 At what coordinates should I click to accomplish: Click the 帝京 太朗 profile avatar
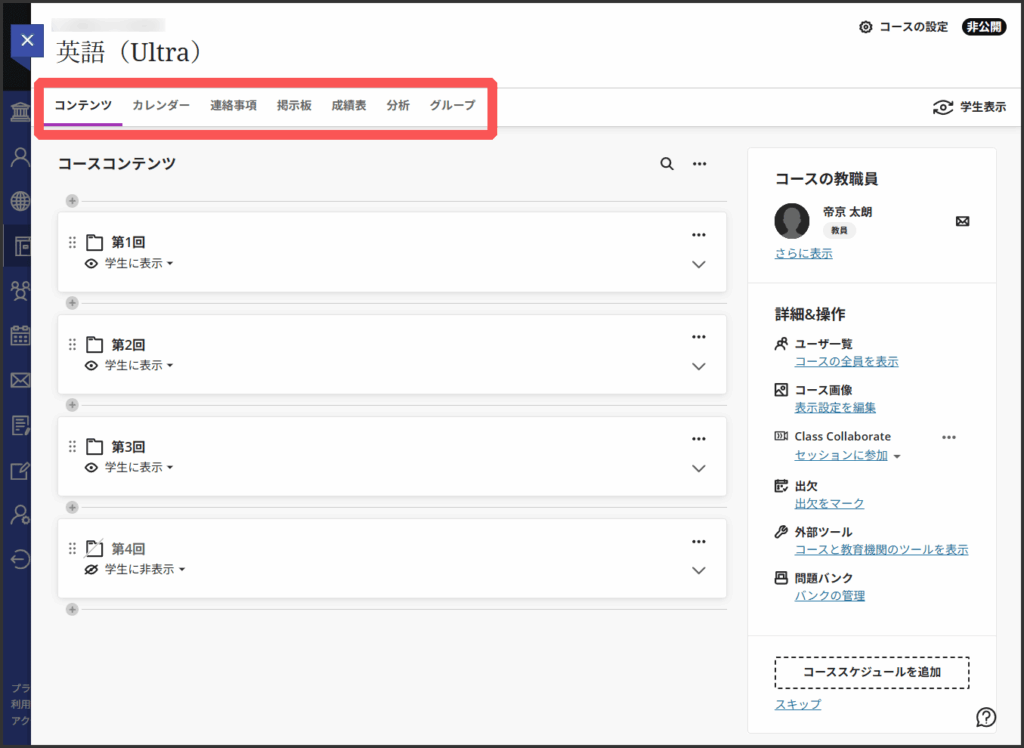tap(792, 221)
